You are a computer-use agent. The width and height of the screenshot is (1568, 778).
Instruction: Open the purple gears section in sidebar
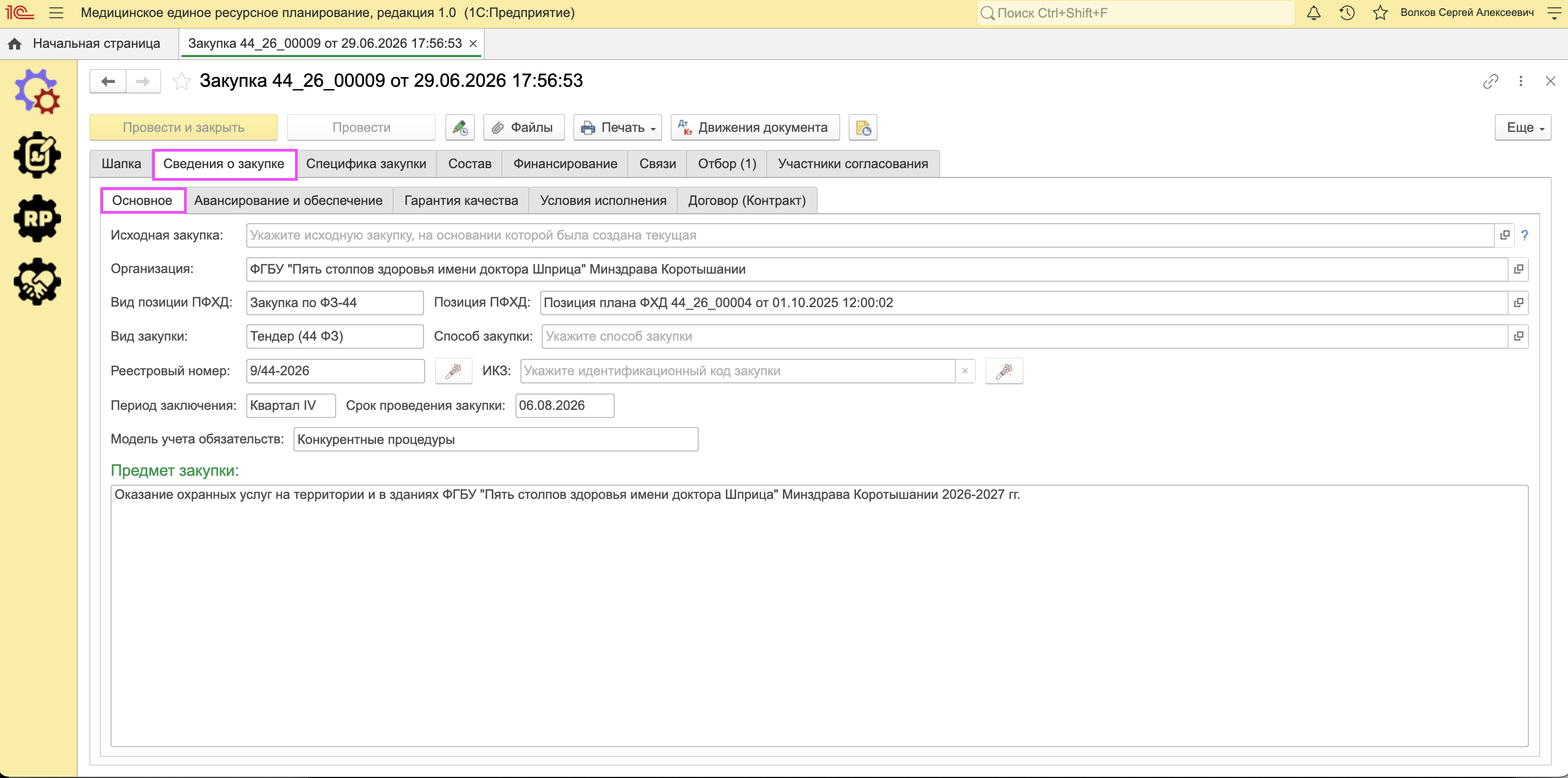pos(37,91)
